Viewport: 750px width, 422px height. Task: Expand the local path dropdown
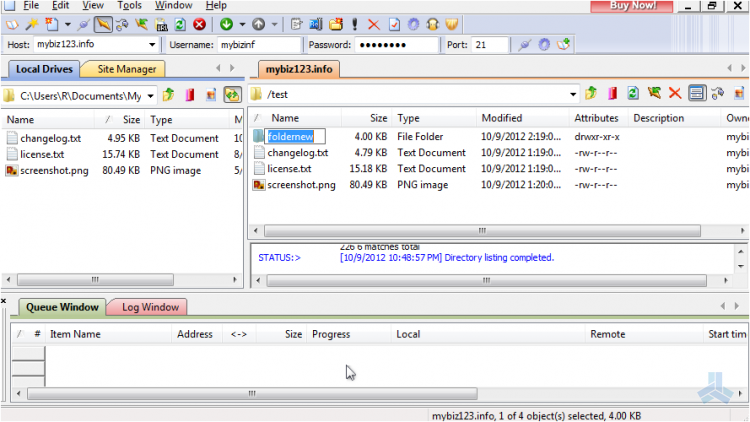point(150,95)
